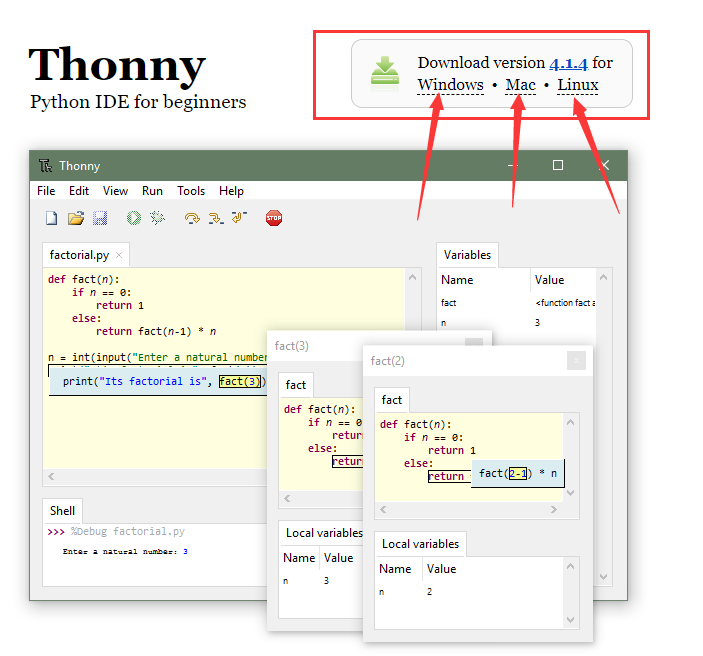Select the Variables panel tab
Screen dimensions: 703x656
[x=467, y=255]
